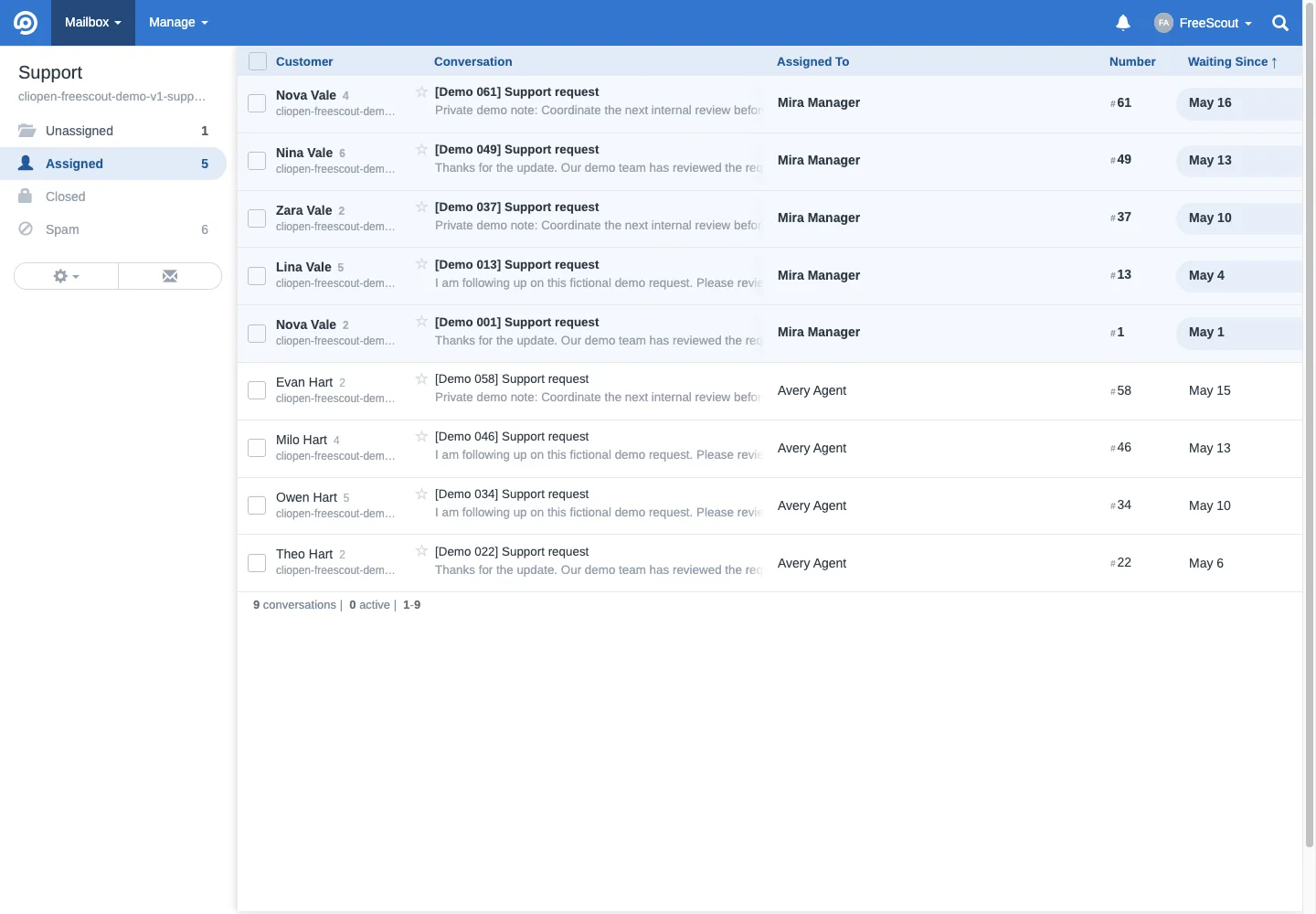Click the '9 conversations' footer text
1316x914 pixels.
click(294, 605)
